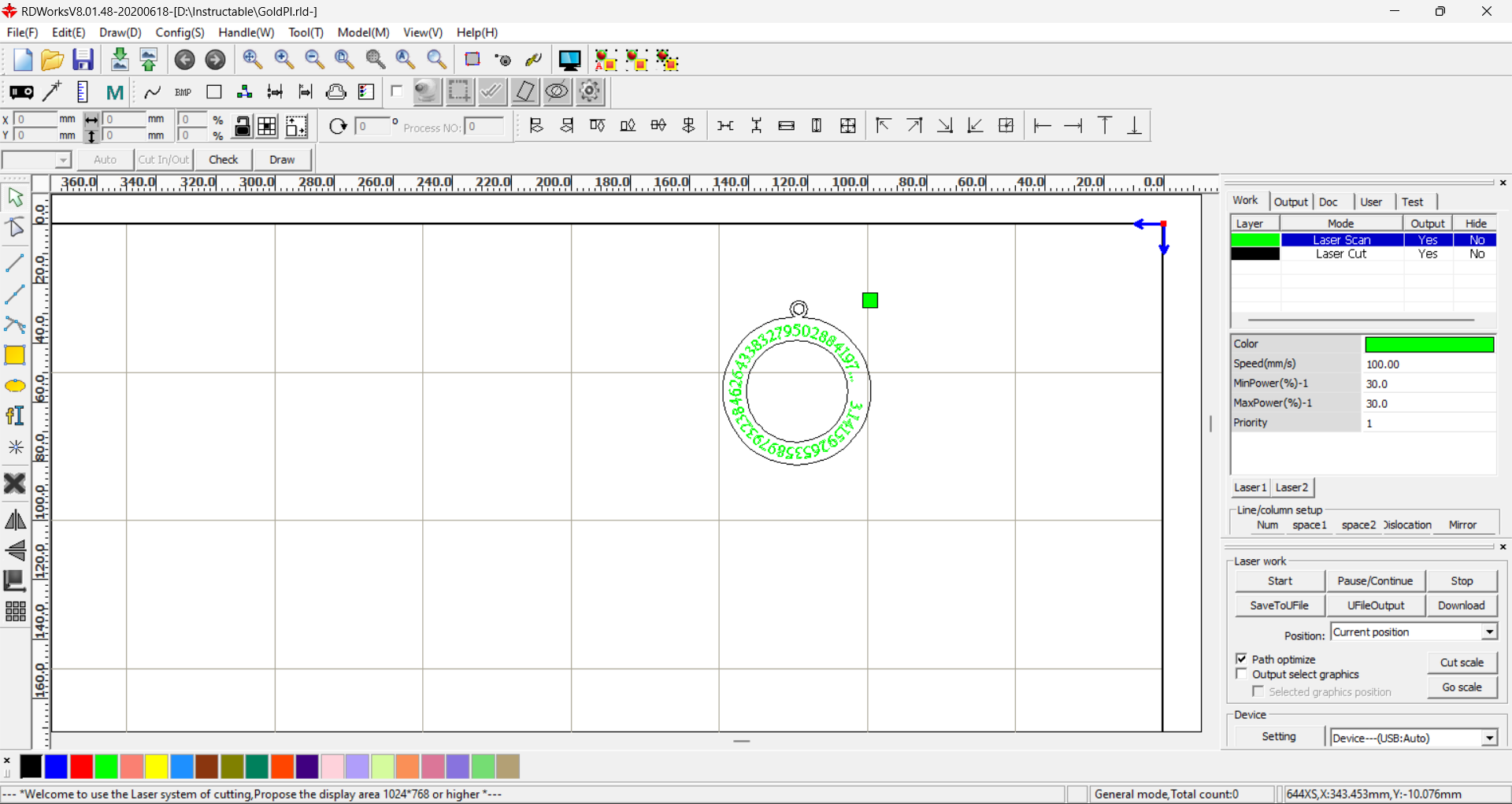
Task: Toggle Output Yes for Laser Cut layer
Action: [1428, 254]
